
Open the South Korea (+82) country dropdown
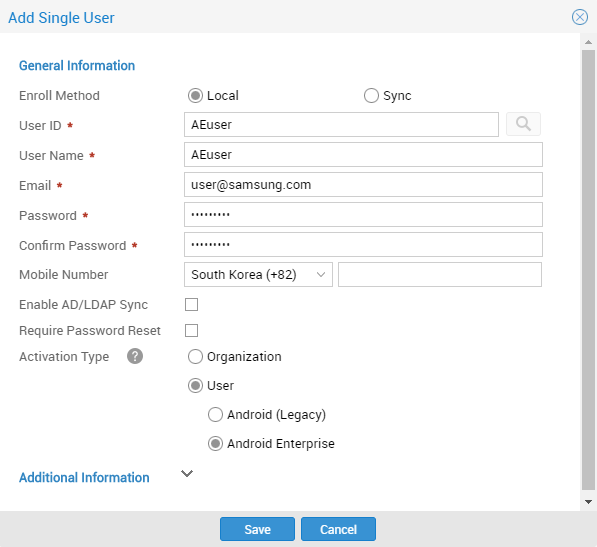coord(258,274)
